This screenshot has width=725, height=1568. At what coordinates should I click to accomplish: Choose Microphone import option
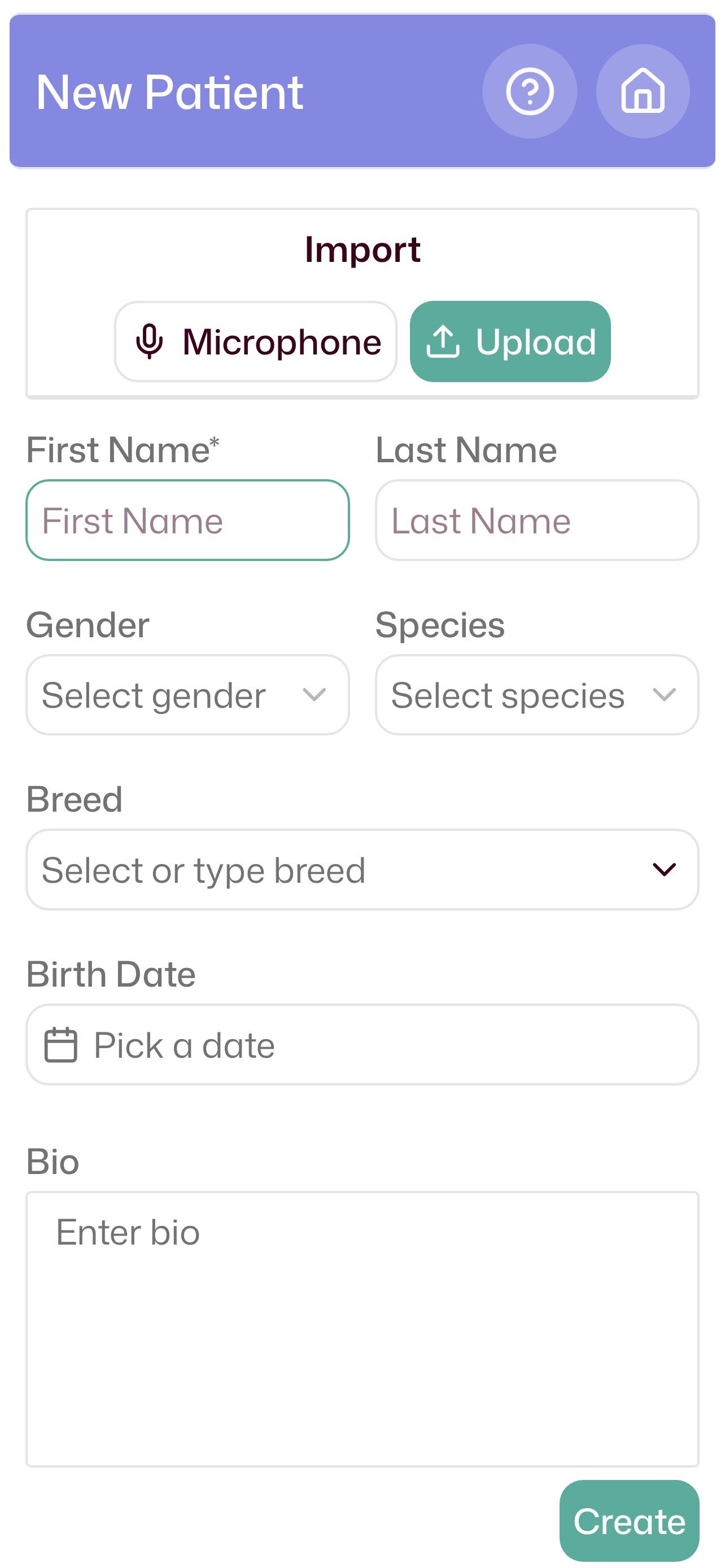[x=256, y=341]
